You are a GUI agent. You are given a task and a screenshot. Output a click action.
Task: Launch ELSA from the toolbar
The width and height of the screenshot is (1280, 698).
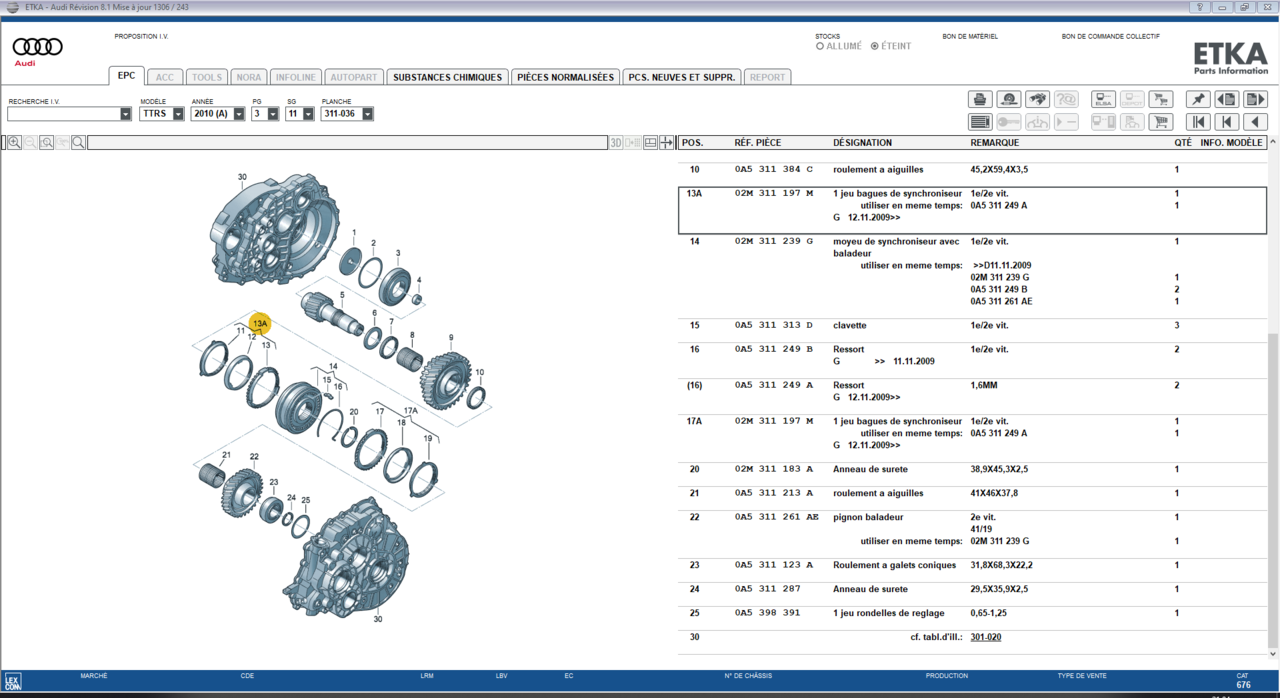coord(1103,99)
